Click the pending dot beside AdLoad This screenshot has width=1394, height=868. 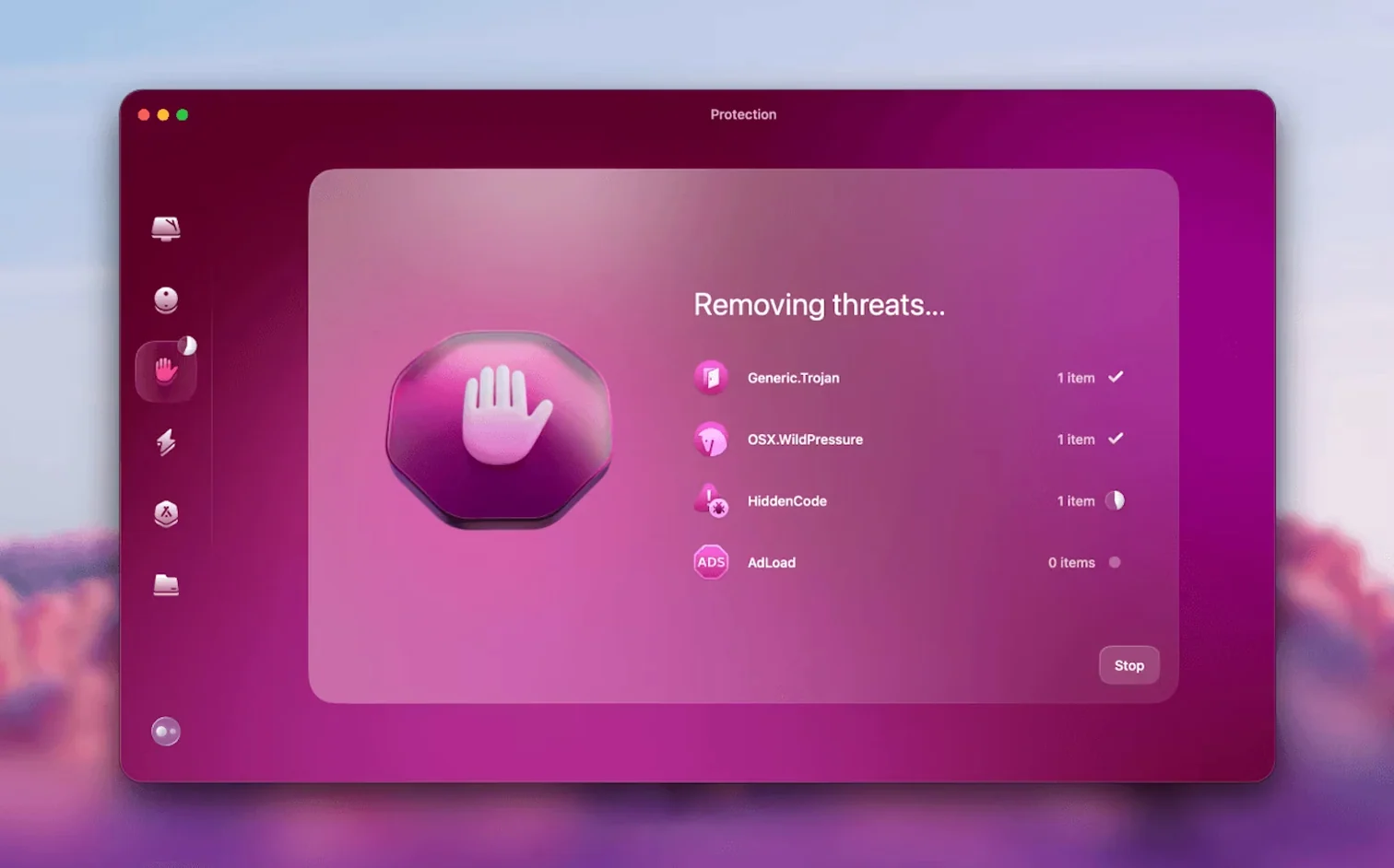pyautogui.click(x=1115, y=562)
